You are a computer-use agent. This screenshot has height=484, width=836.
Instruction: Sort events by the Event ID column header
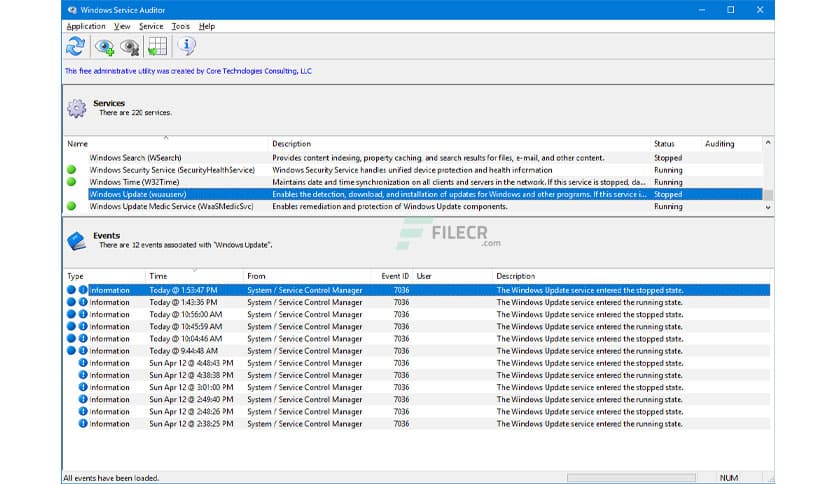pos(392,276)
